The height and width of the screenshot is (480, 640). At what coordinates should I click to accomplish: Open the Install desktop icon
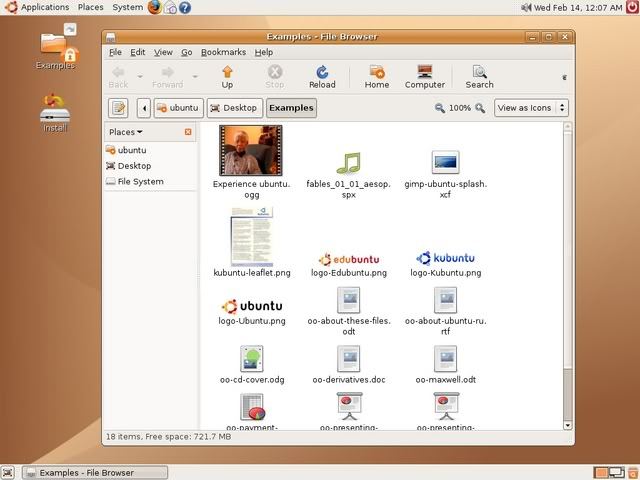pos(55,113)
